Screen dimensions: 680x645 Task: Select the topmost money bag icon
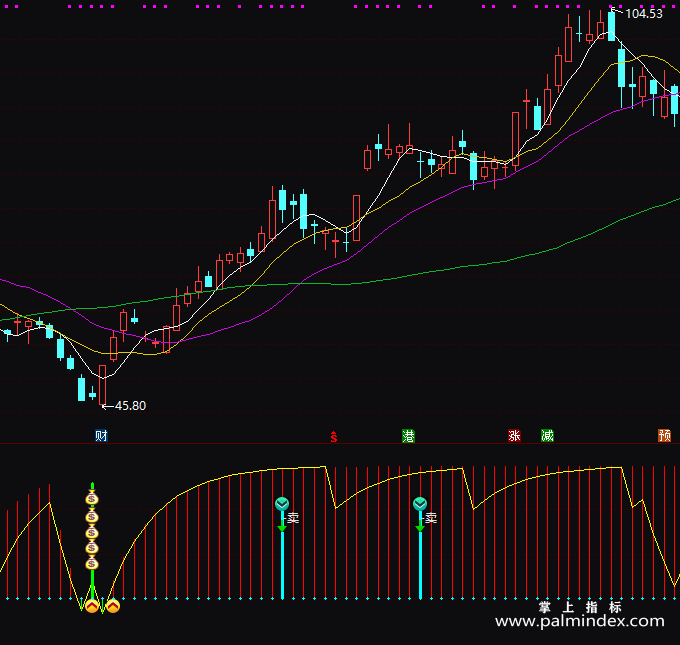pyautogui.click(x=92, y=499)
